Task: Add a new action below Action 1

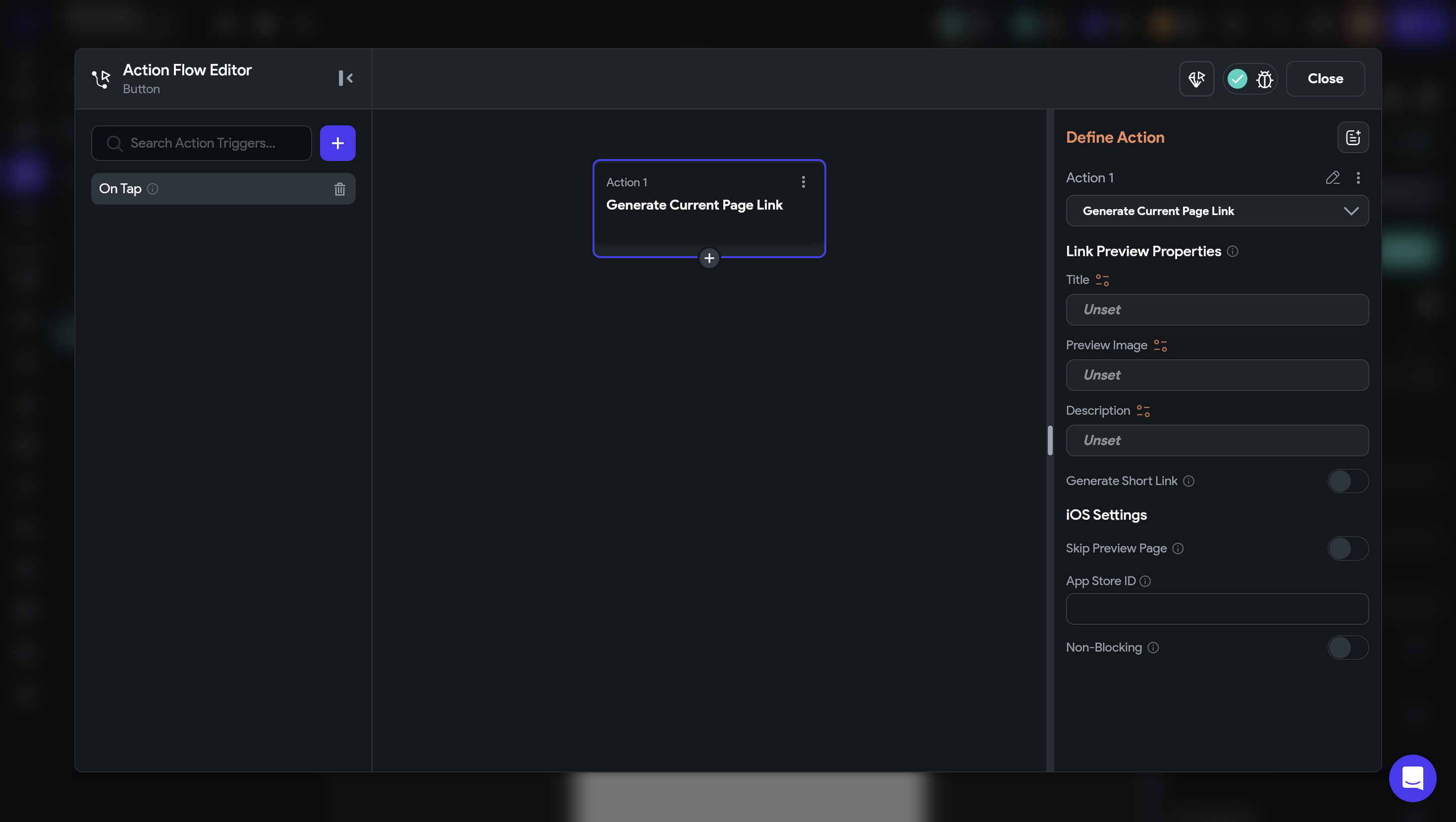Action: coord(709,258)
